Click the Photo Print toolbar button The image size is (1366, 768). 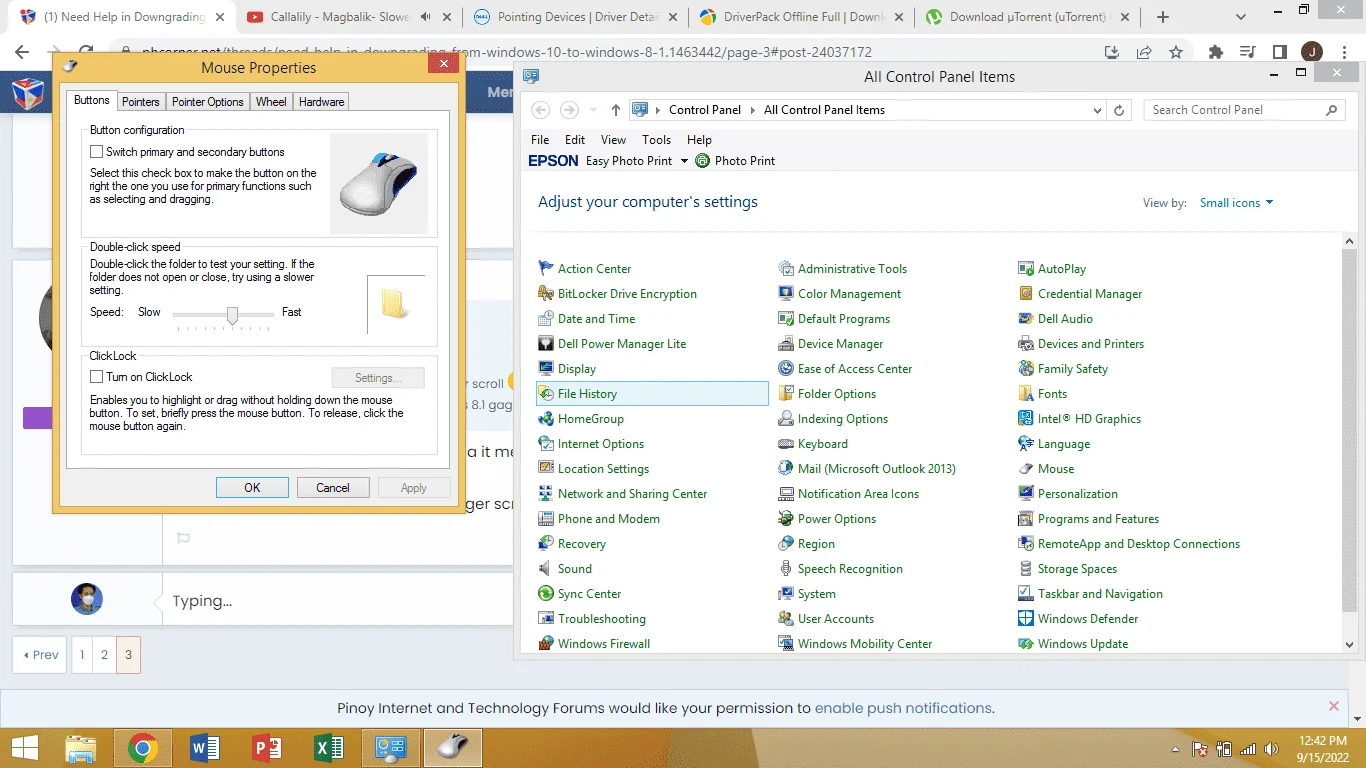point(735,161)
